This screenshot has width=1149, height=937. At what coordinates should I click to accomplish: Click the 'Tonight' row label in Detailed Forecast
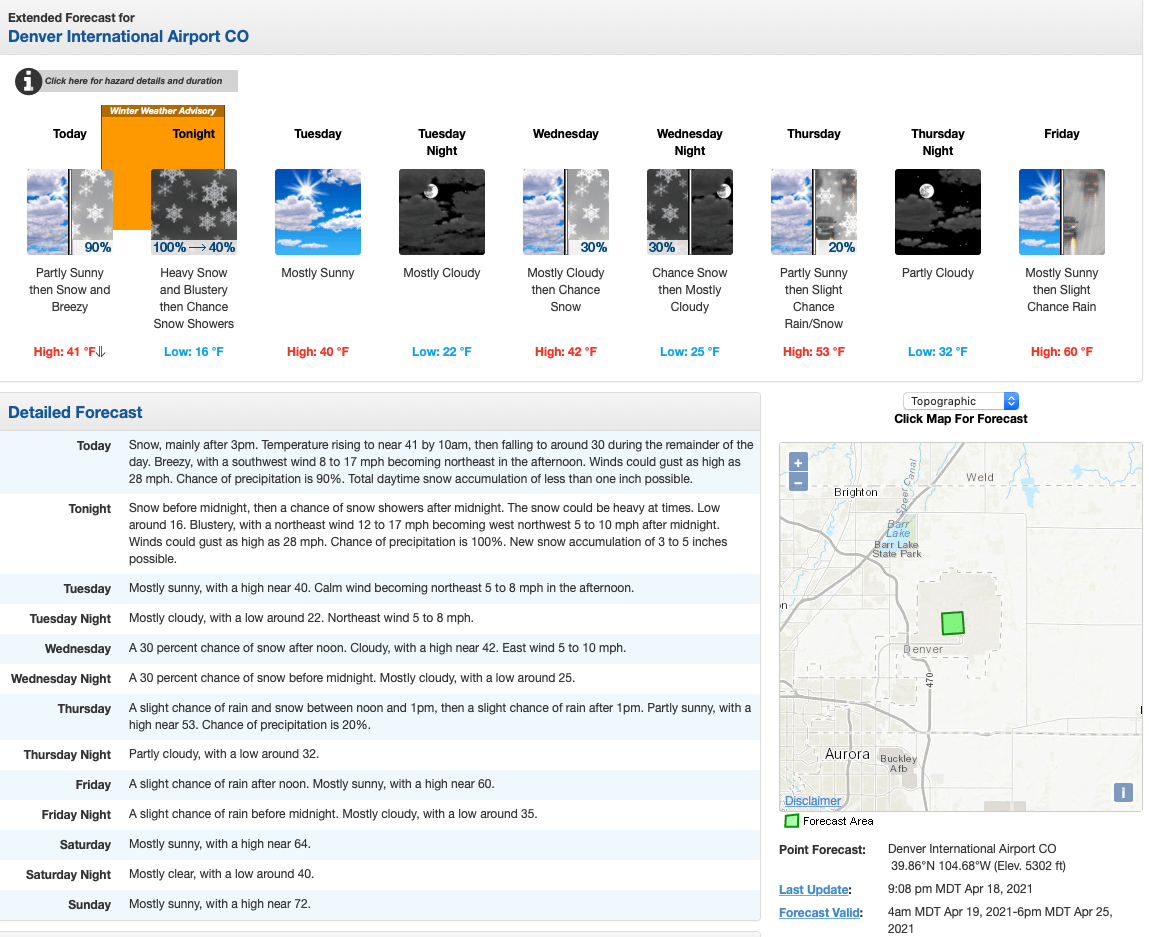pos(89,508)
